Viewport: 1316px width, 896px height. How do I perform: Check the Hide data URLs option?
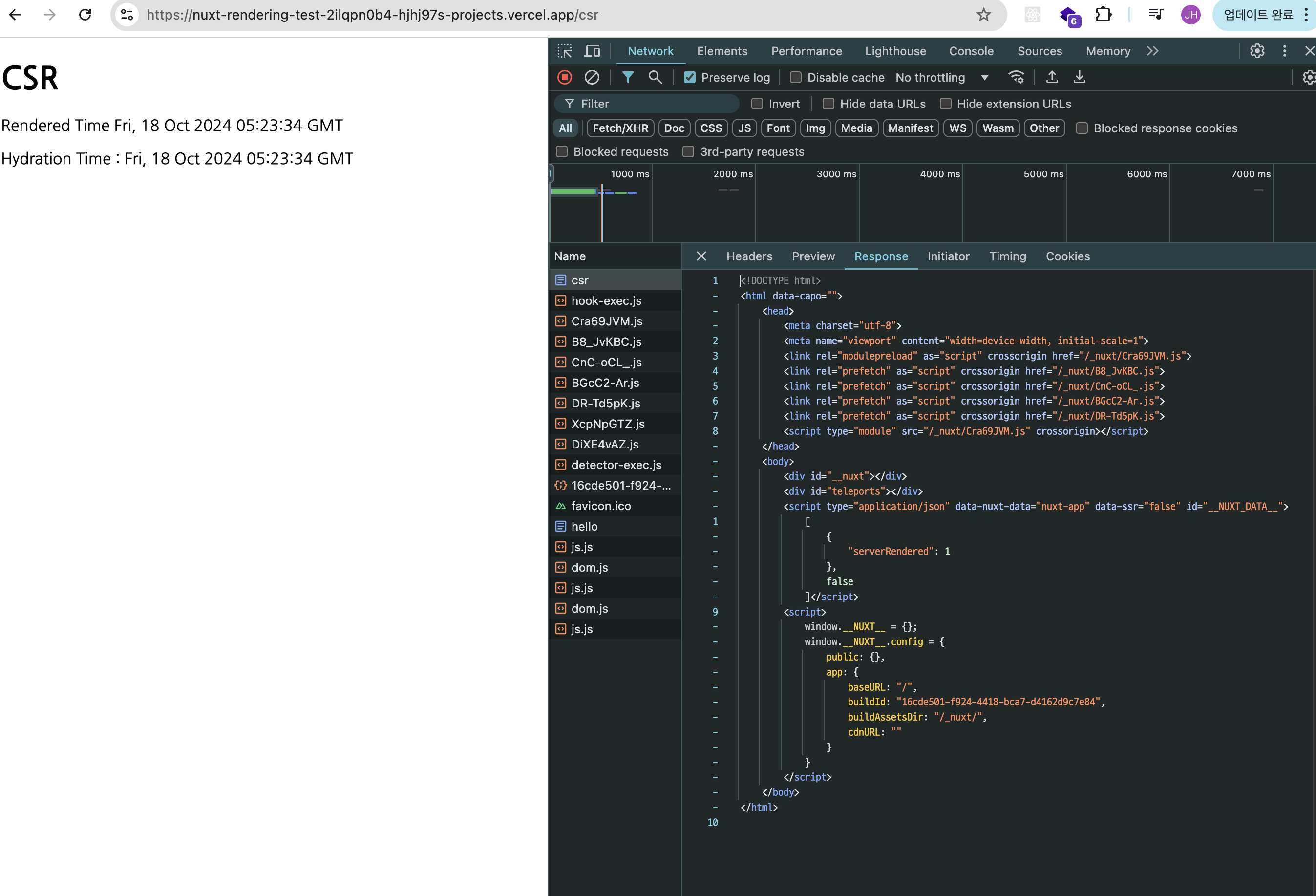tap(828, 104)
